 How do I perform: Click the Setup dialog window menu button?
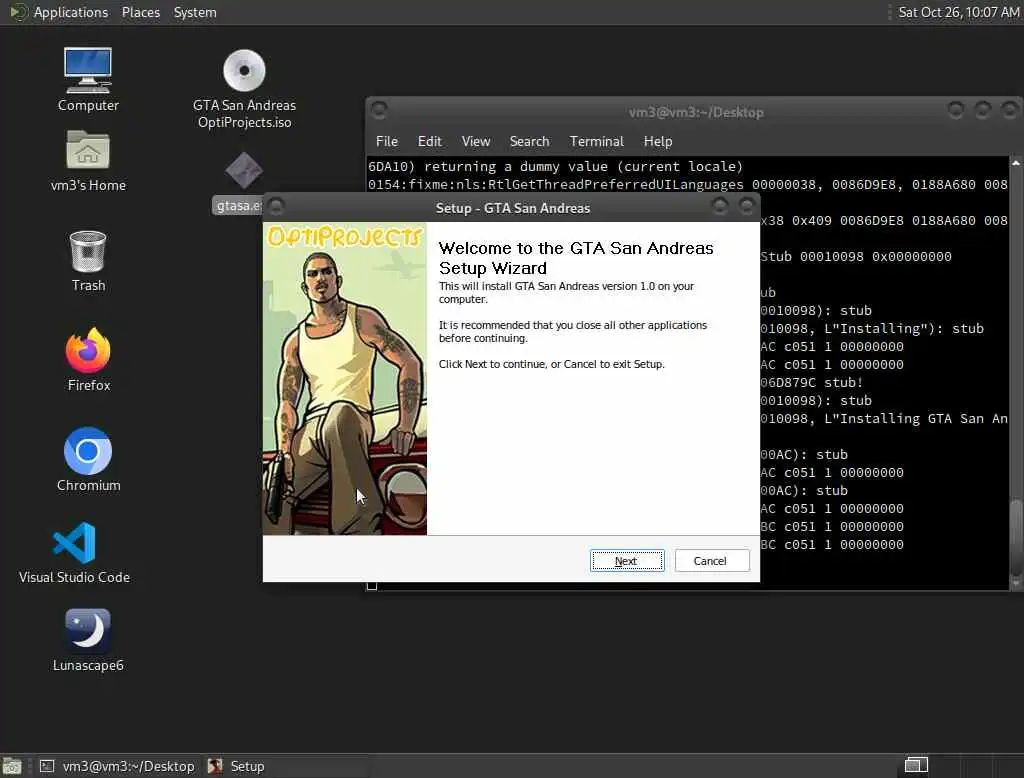[x=276, y=207]
